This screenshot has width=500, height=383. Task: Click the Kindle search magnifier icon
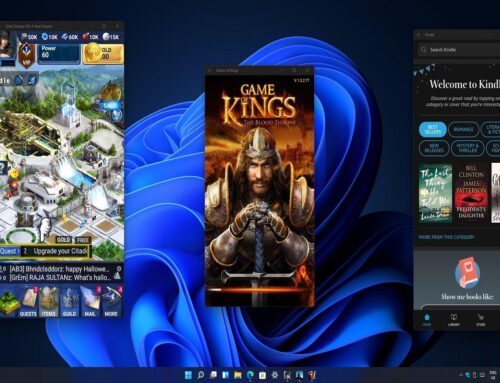click(424, 50)
